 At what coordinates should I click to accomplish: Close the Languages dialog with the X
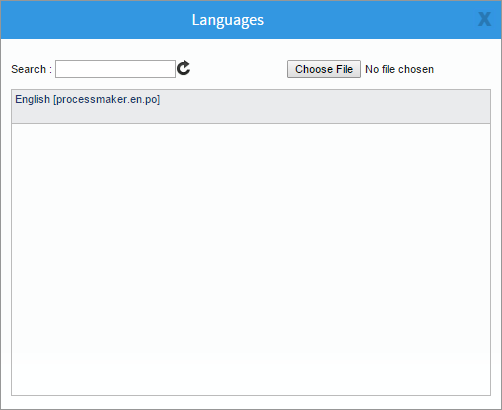(484, 19)
